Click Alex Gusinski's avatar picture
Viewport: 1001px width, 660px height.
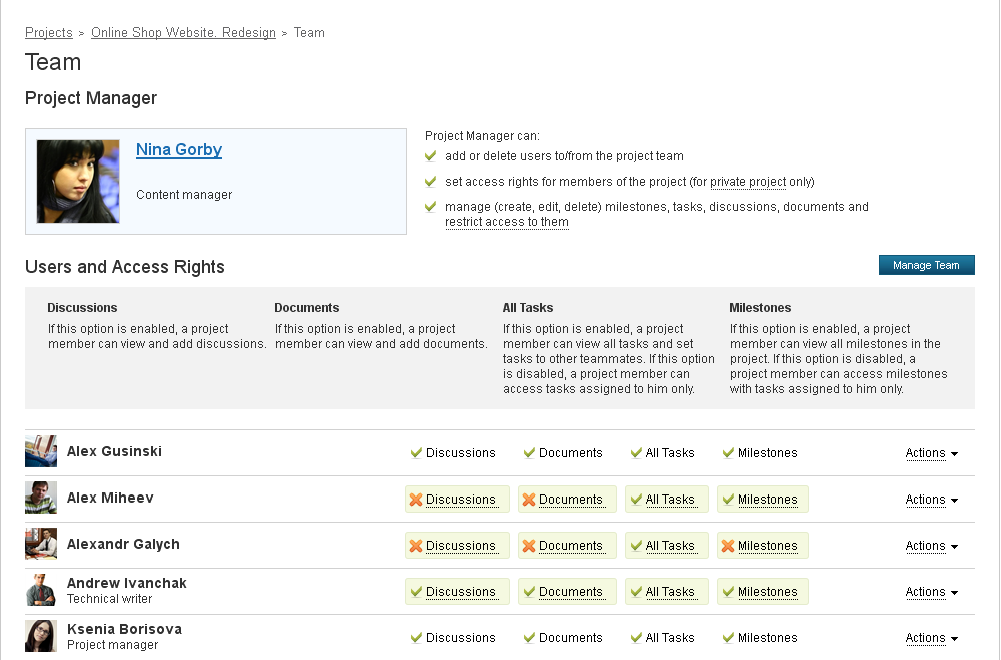coord(41,451)
